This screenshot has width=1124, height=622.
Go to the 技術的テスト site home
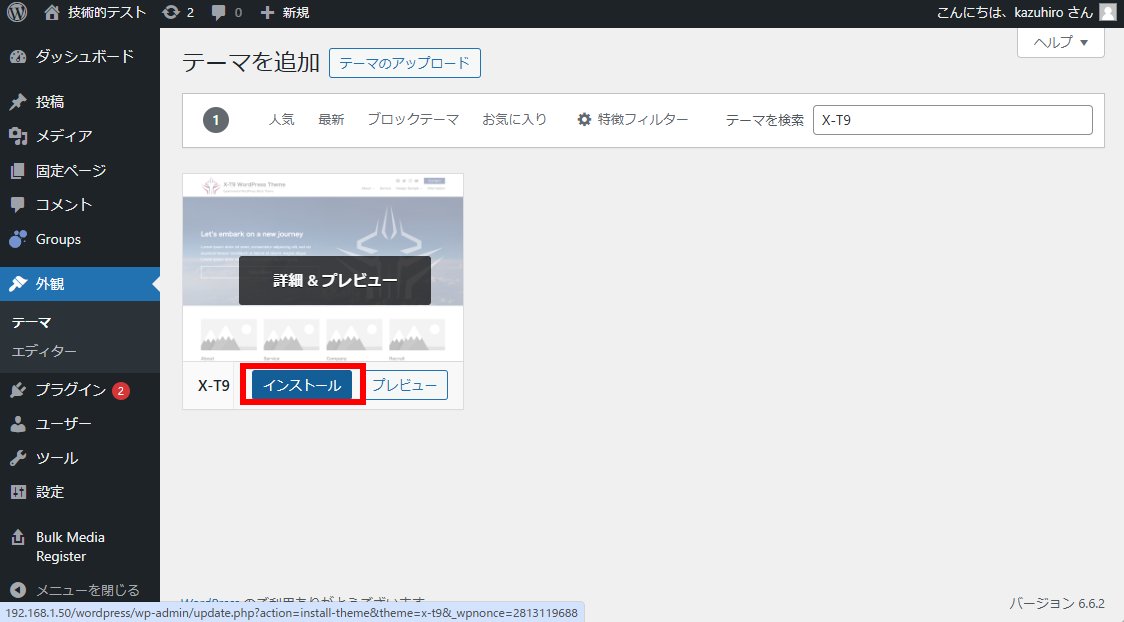[106, 13]
